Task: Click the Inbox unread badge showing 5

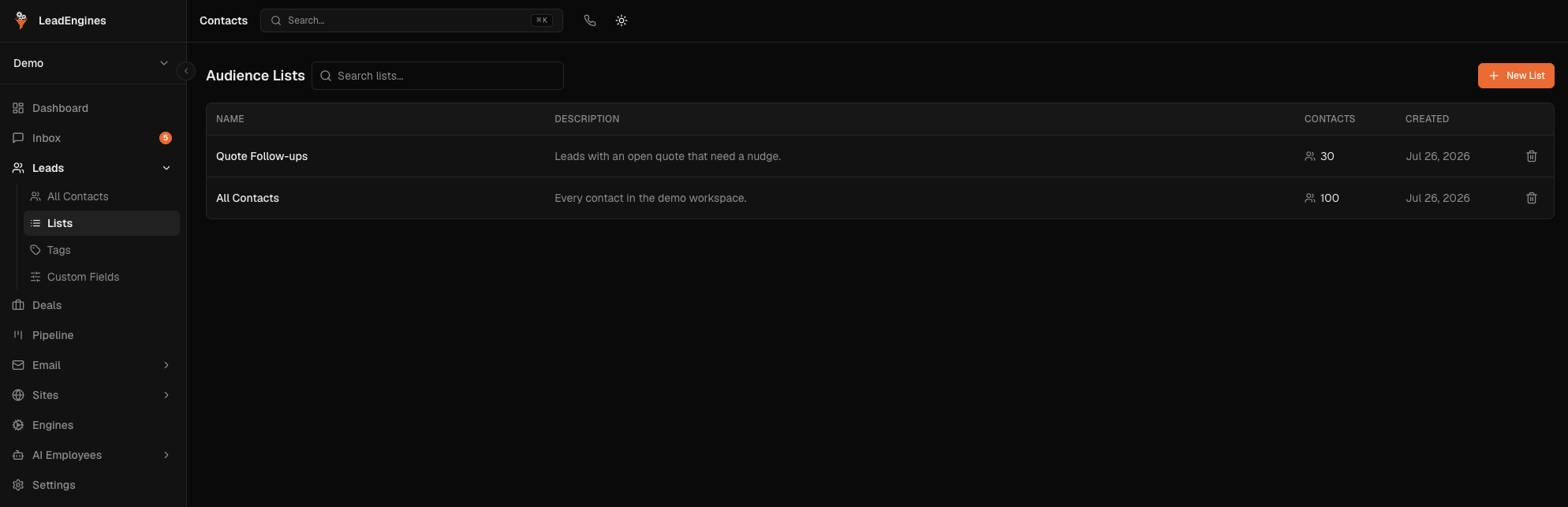Action: point(166,138)
